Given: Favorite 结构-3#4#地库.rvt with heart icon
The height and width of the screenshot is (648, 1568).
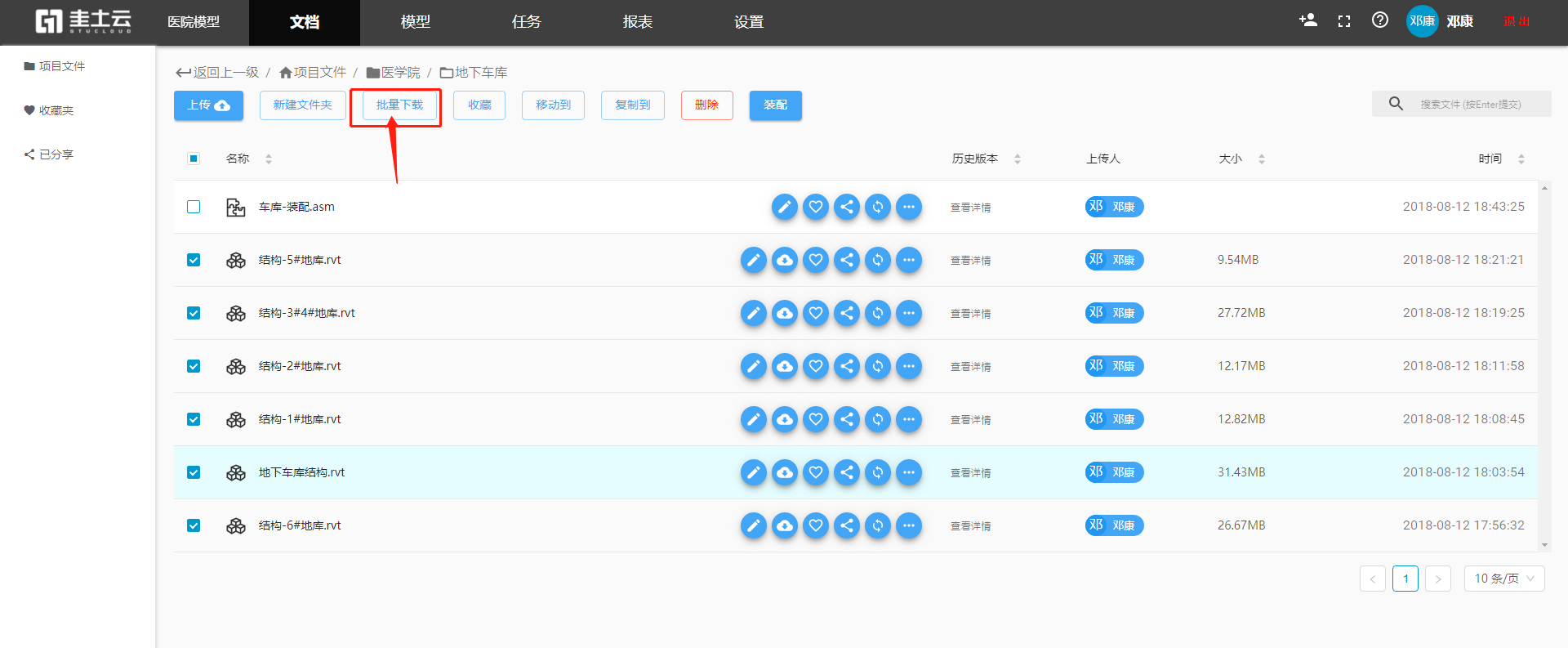Looking at the screenshot, I should click(816, 313).
